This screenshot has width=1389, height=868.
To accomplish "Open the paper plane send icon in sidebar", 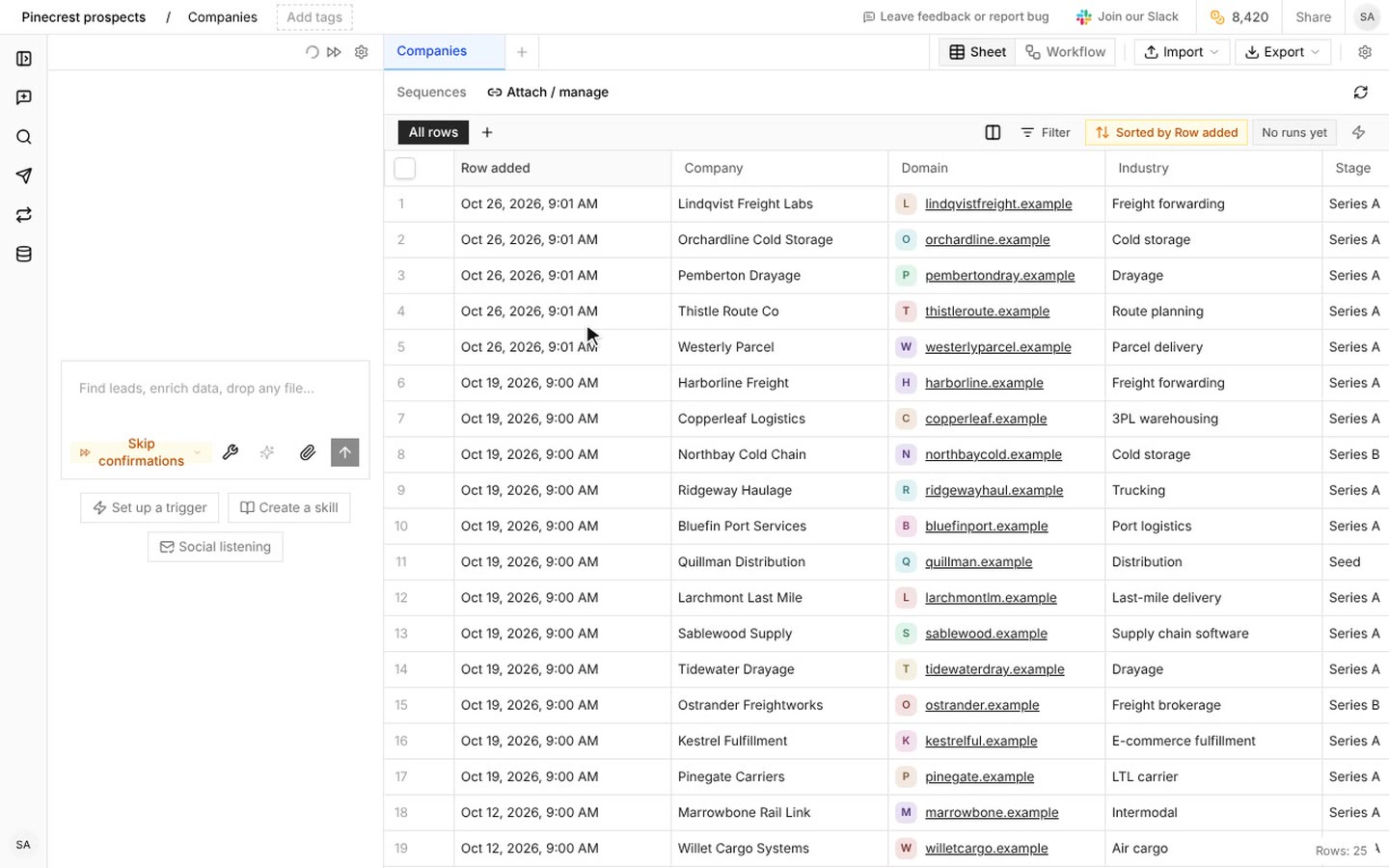I will (x=24, y=176).
